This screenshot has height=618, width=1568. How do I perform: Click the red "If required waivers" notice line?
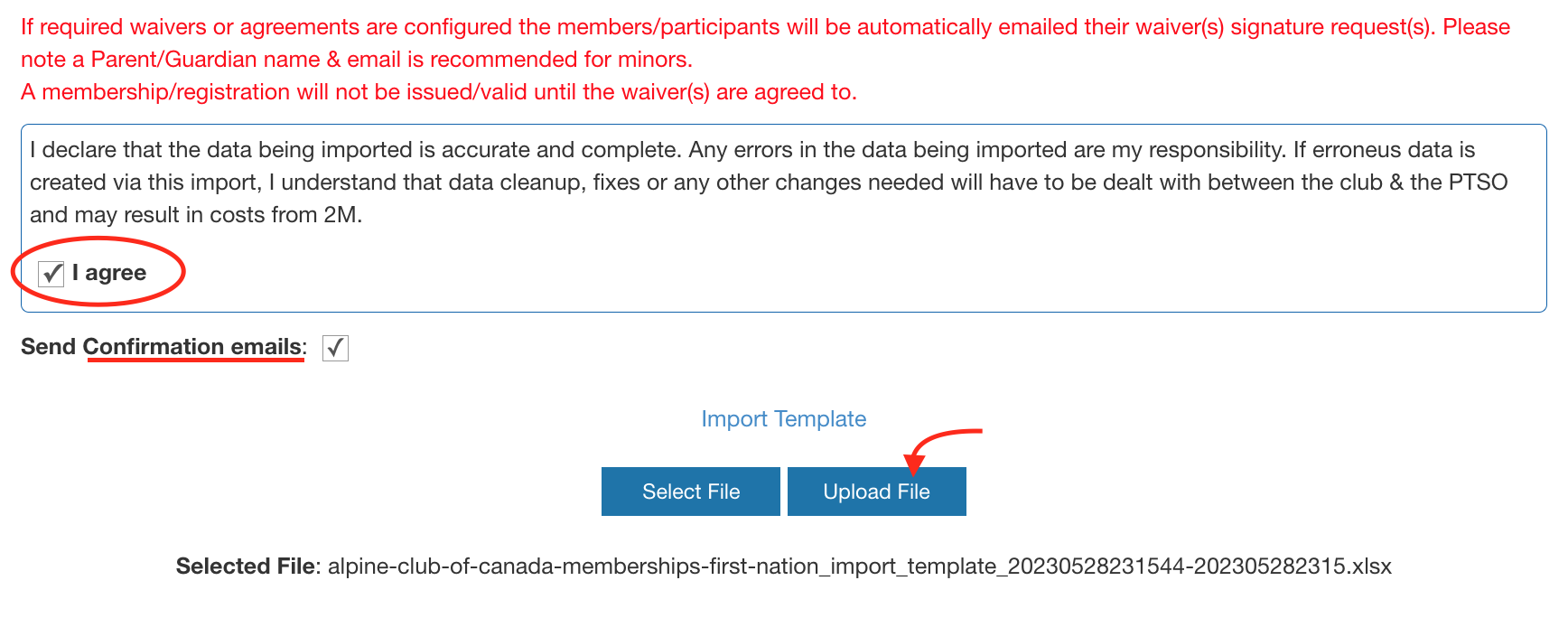(x=765, y=27)
